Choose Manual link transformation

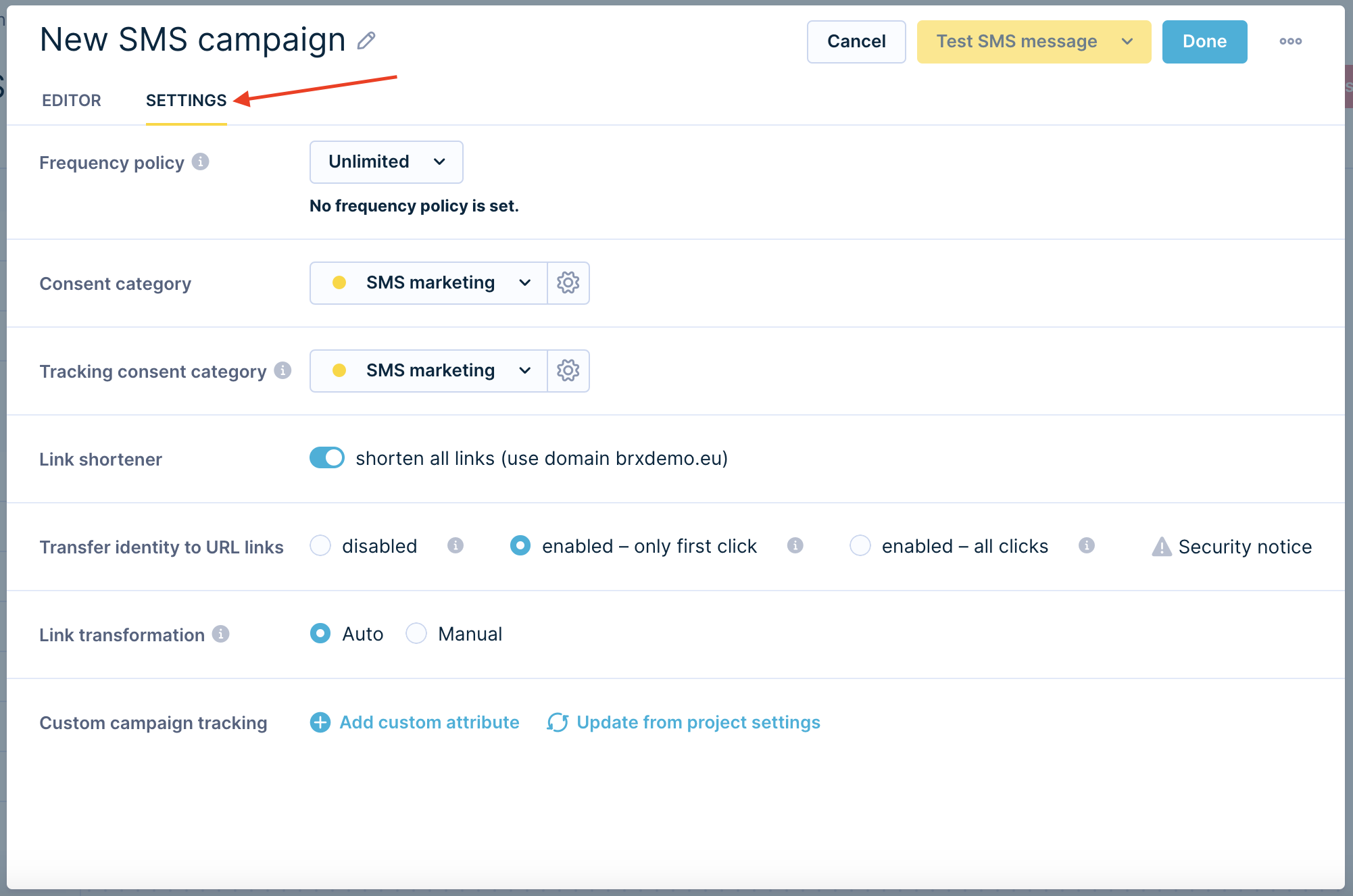[x=416, y=633]
